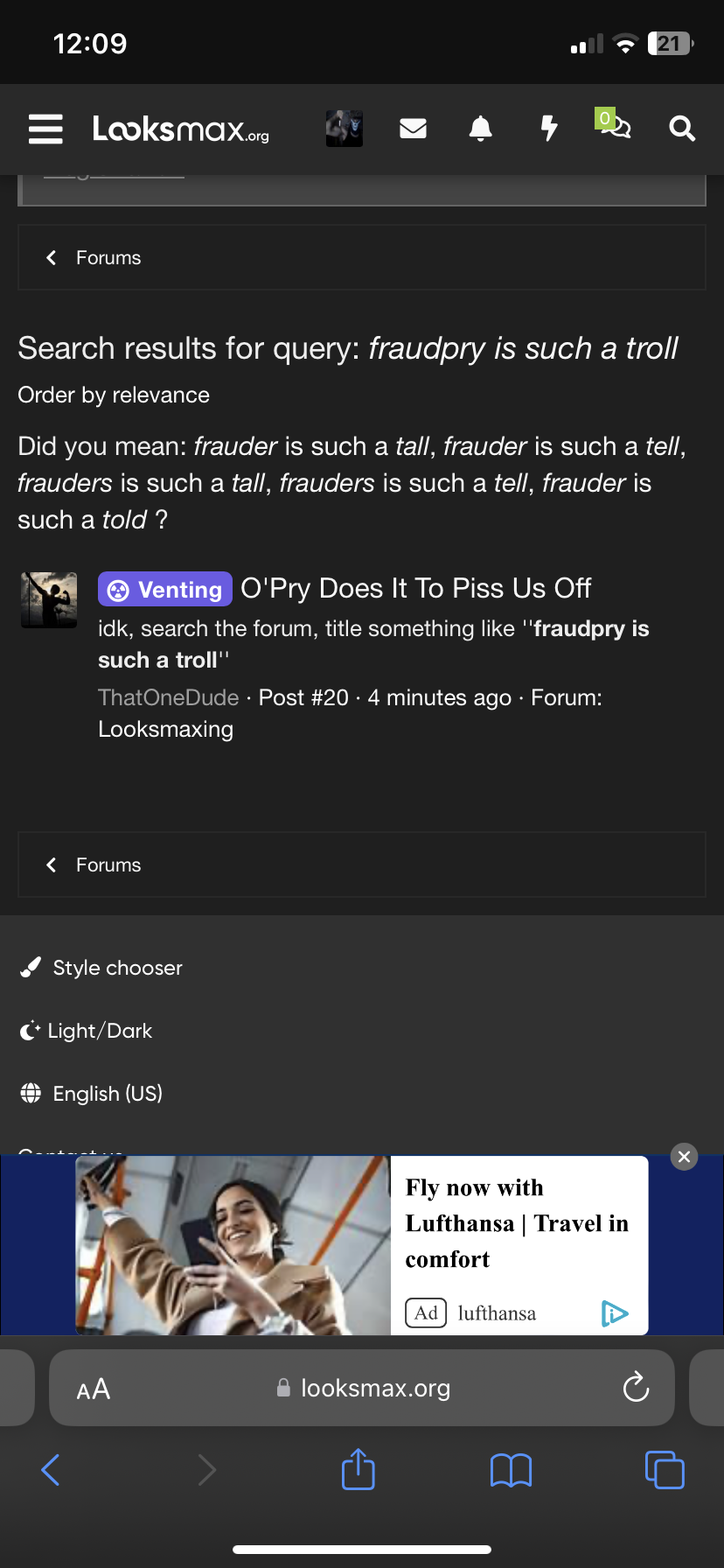This screenshot has width=724, height=1568.
Task: Tap Safari reload page icon
Action: 636,1388
